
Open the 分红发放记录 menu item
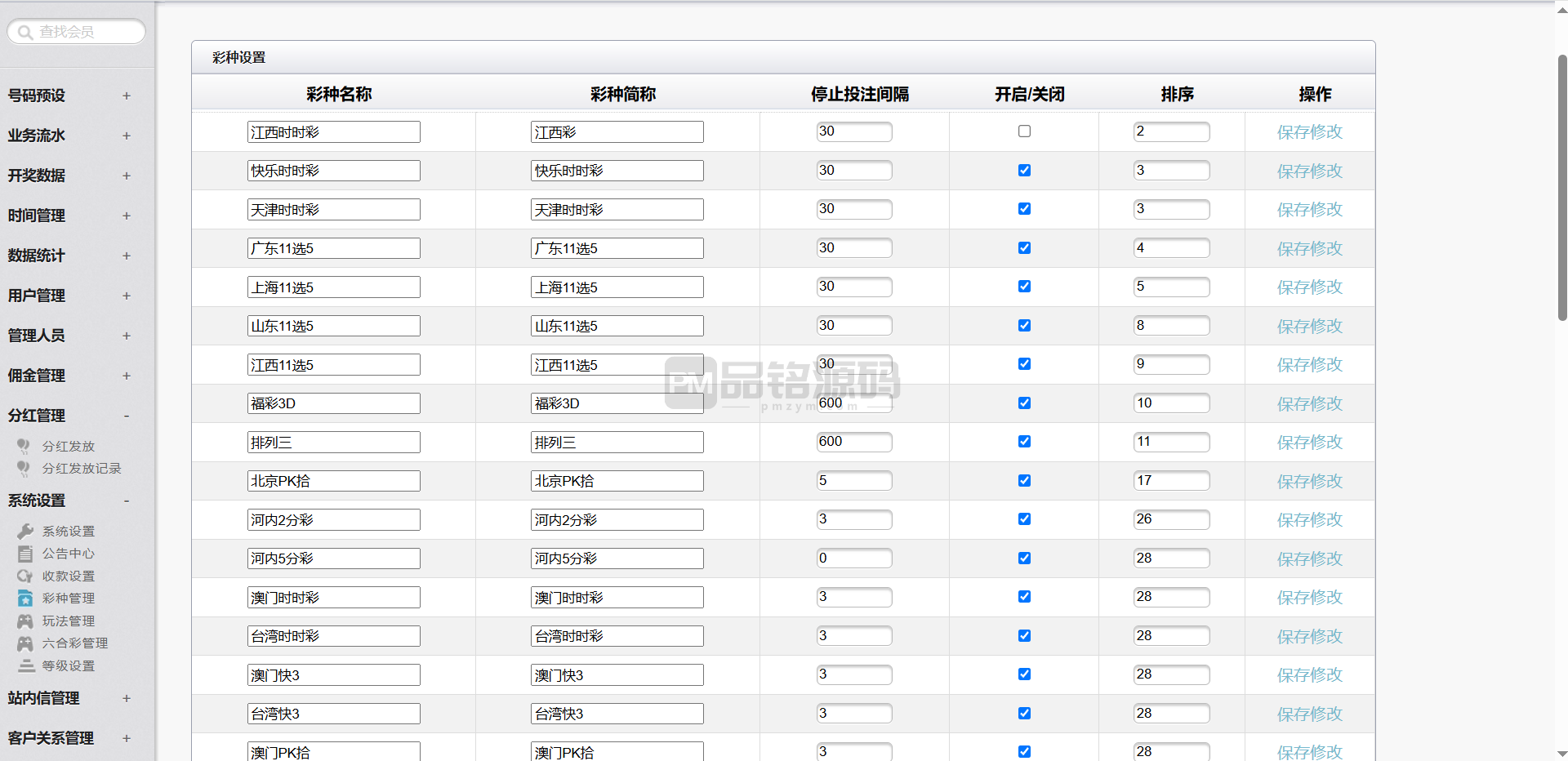click(82, 469)
